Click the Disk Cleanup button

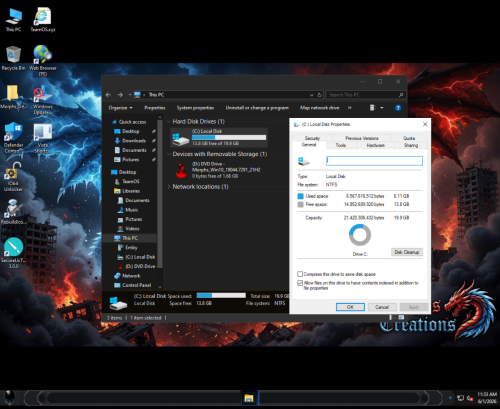coord(407,252)
